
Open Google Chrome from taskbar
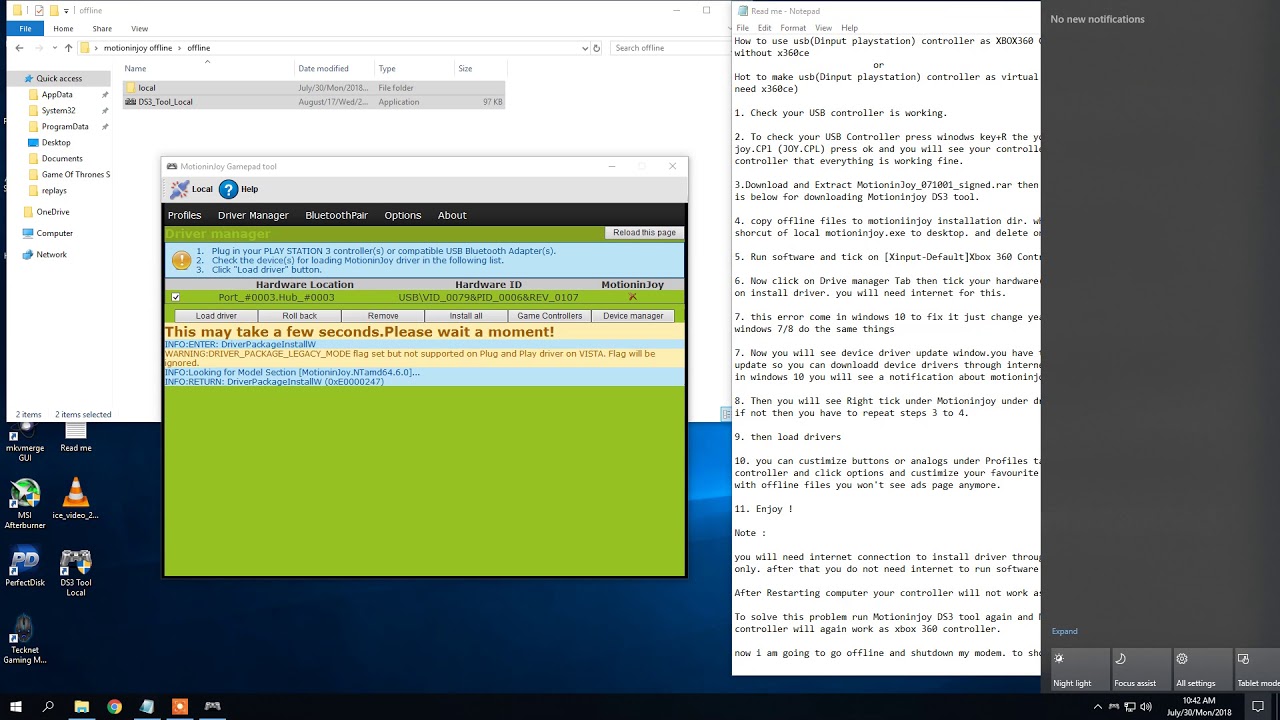click(x=114, y=706)
